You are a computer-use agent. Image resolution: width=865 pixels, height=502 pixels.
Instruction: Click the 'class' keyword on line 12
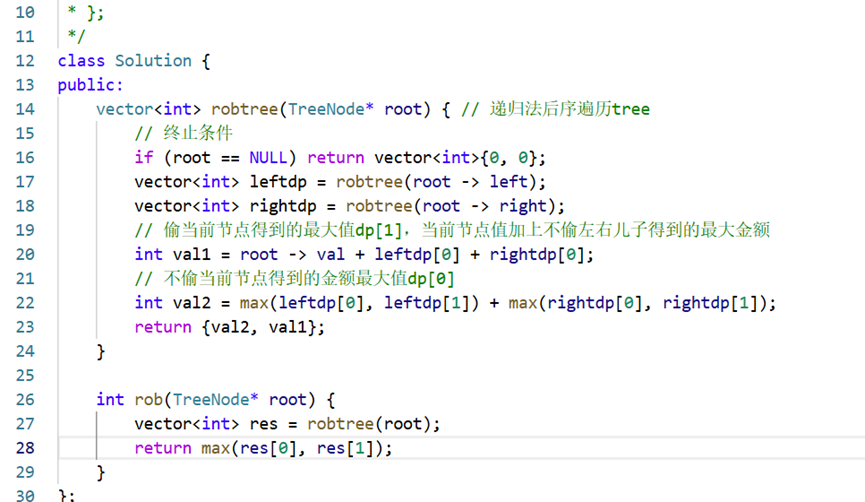[81, 61]
